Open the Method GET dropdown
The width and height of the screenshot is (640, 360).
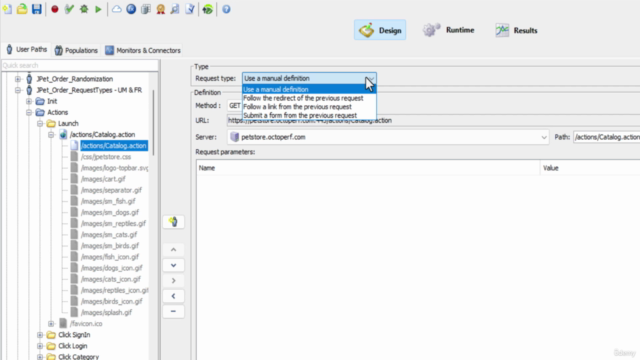pos(235,106)
